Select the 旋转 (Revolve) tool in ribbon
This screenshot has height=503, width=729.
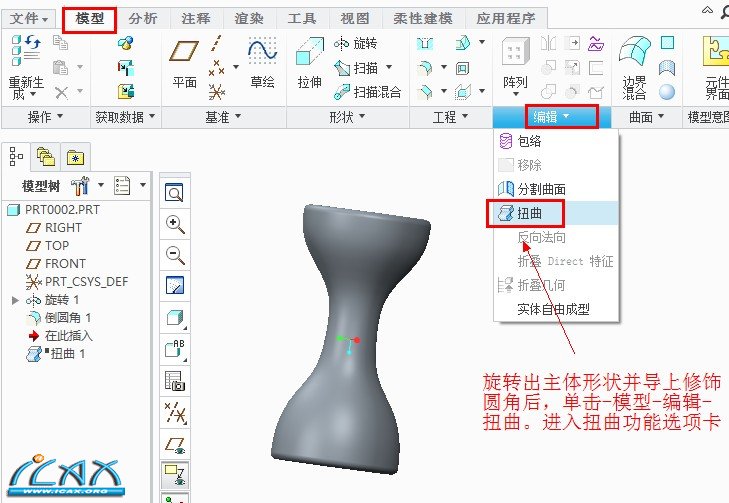[356, 44]
